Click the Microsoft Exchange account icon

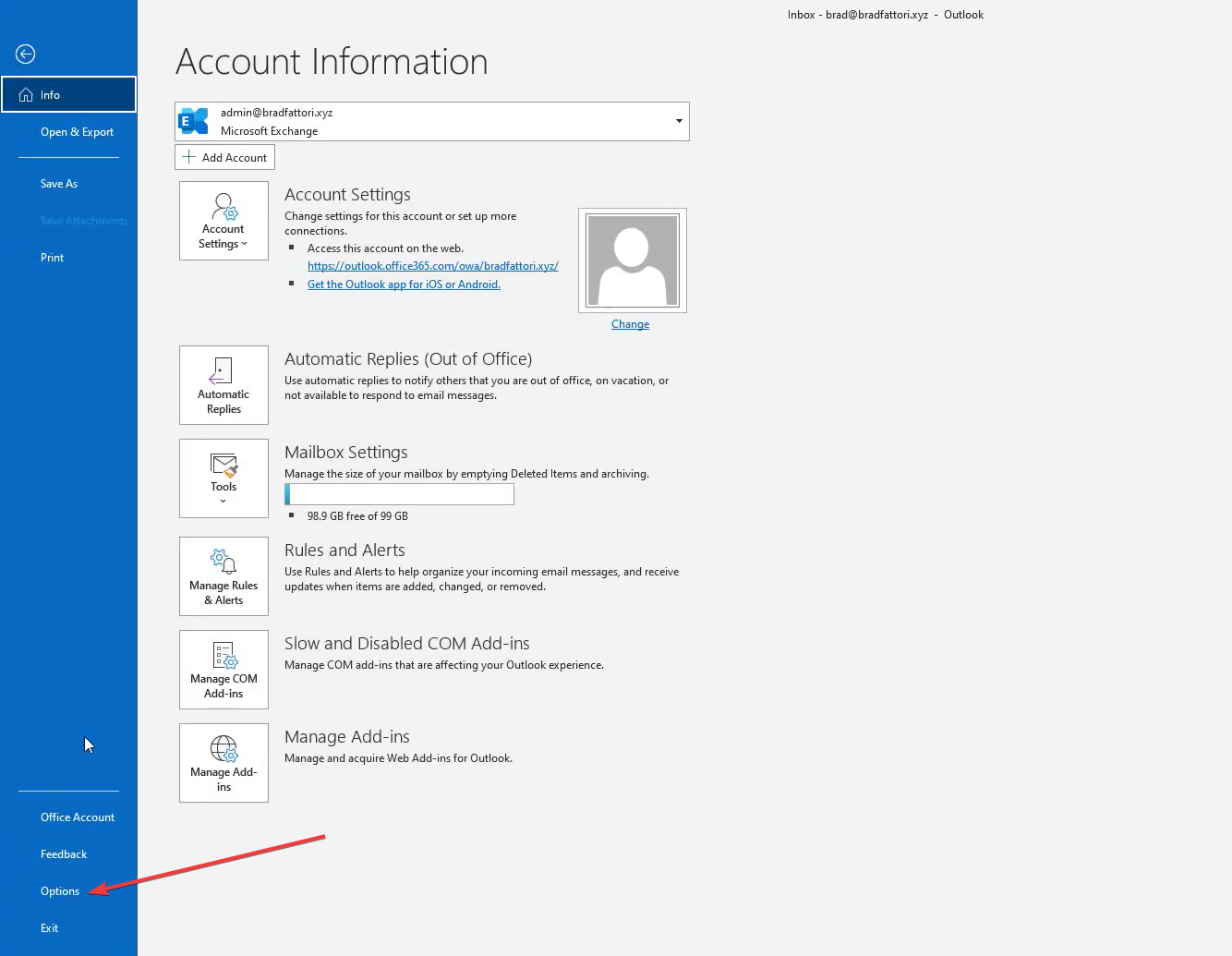193,121
